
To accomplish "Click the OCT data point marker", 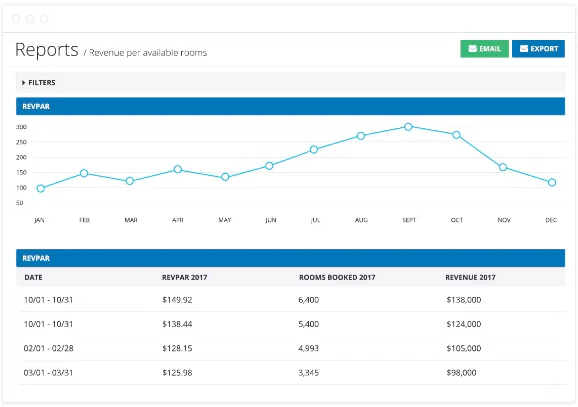I will pyautogui.click(x=456, y=135).
